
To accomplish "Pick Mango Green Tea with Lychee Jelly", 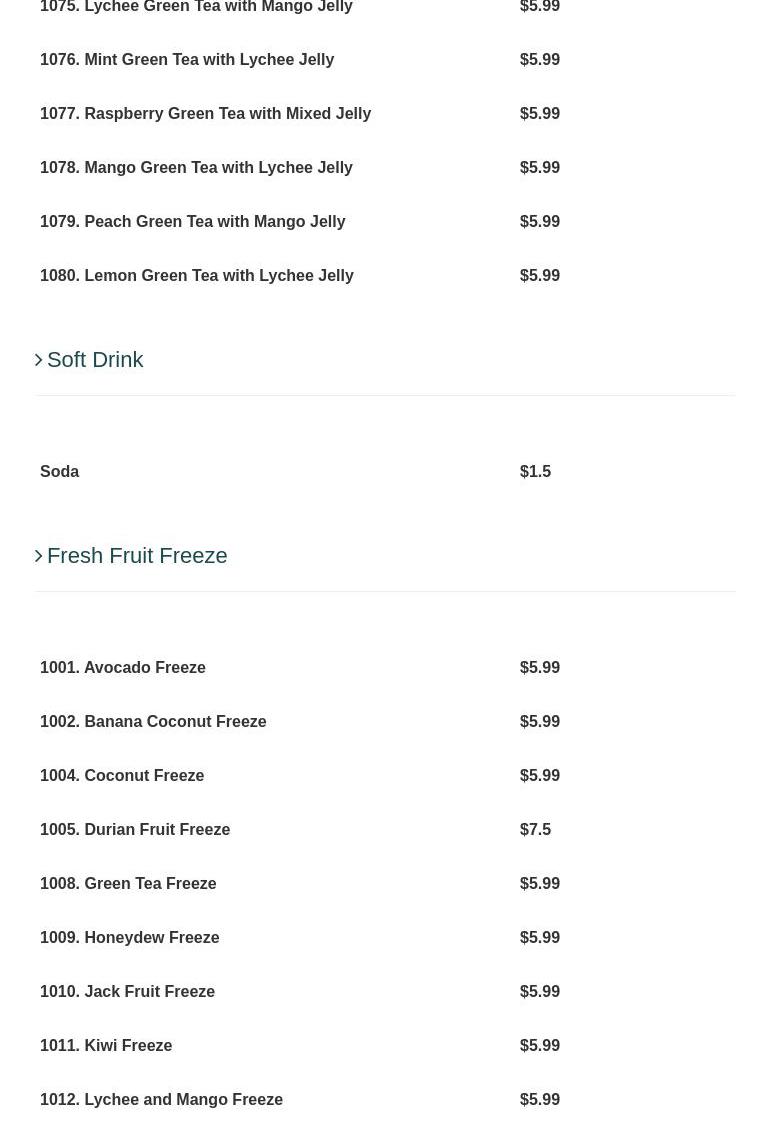I will click(x=196, y=168).
